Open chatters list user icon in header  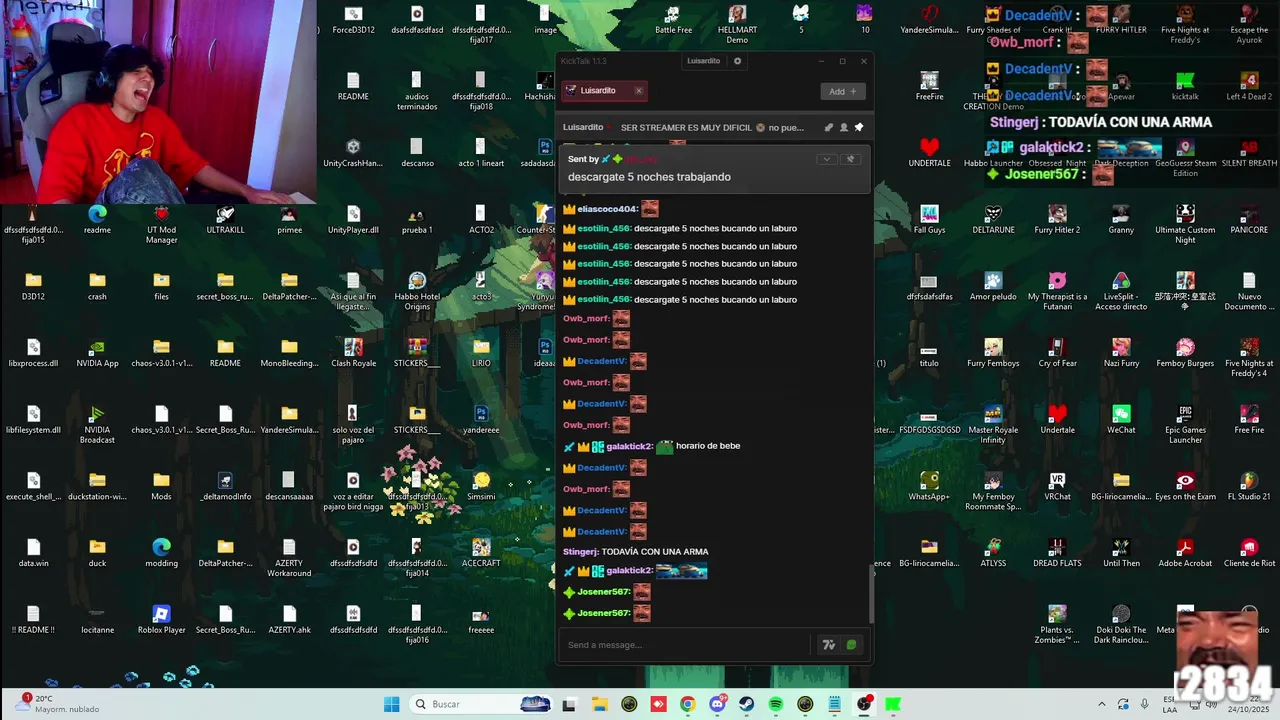click(x=843, y=128)
